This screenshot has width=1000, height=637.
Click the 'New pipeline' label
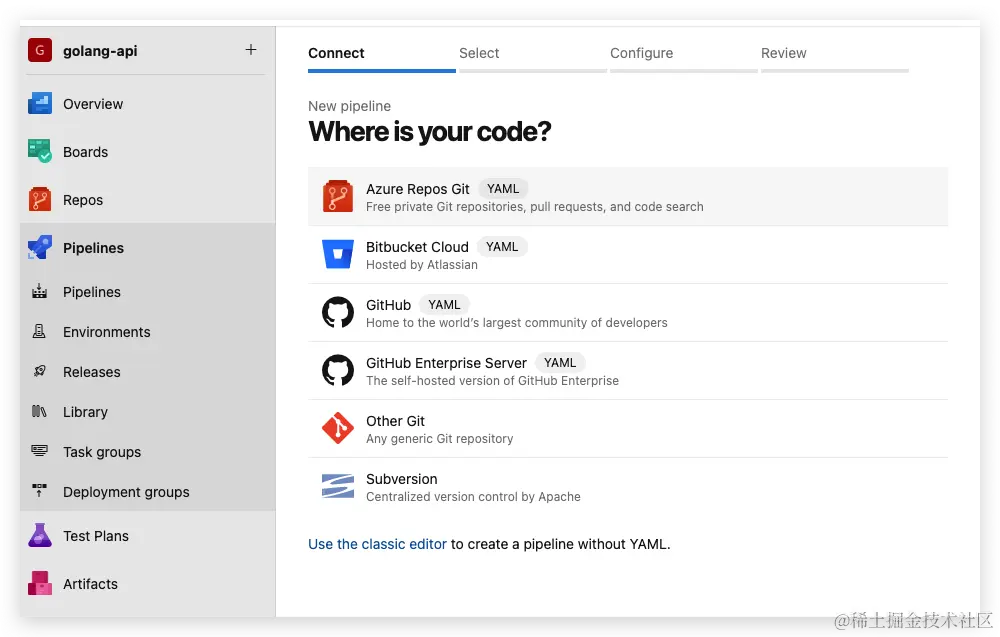[x=349, y=106]
